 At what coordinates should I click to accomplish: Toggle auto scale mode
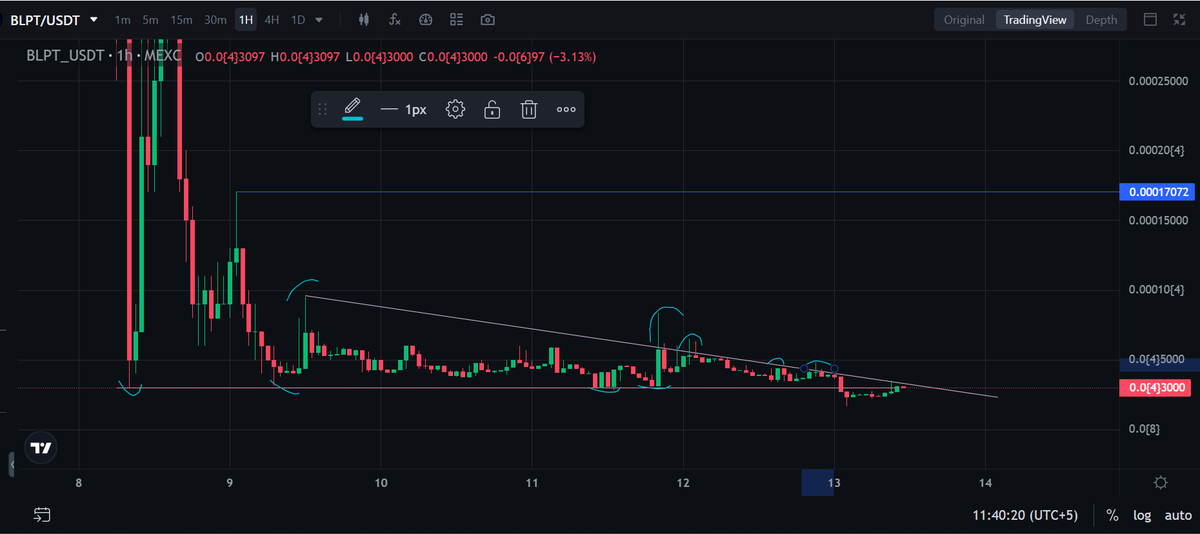[x=1177, y=515]
